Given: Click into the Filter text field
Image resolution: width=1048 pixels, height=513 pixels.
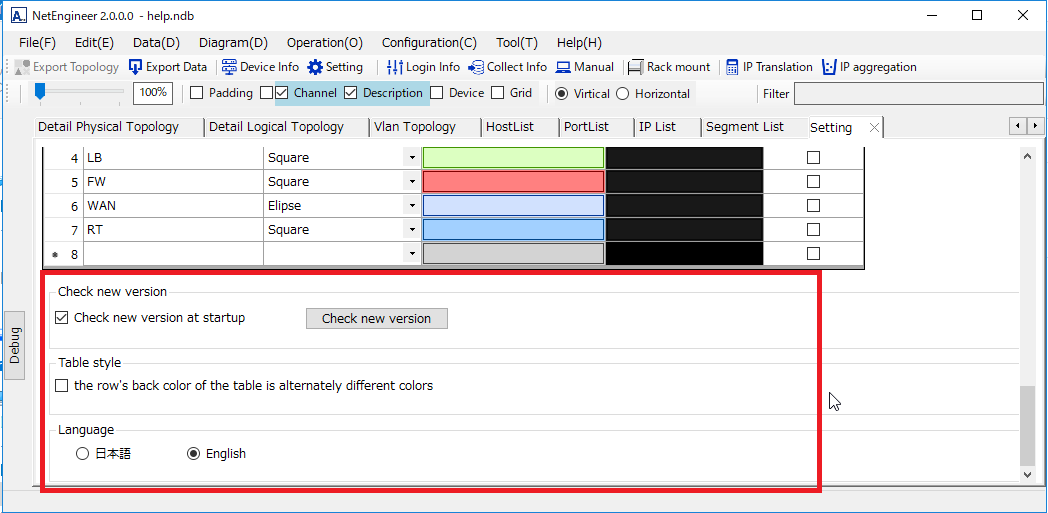Looking at the screenshot, I should click(918, 94).
